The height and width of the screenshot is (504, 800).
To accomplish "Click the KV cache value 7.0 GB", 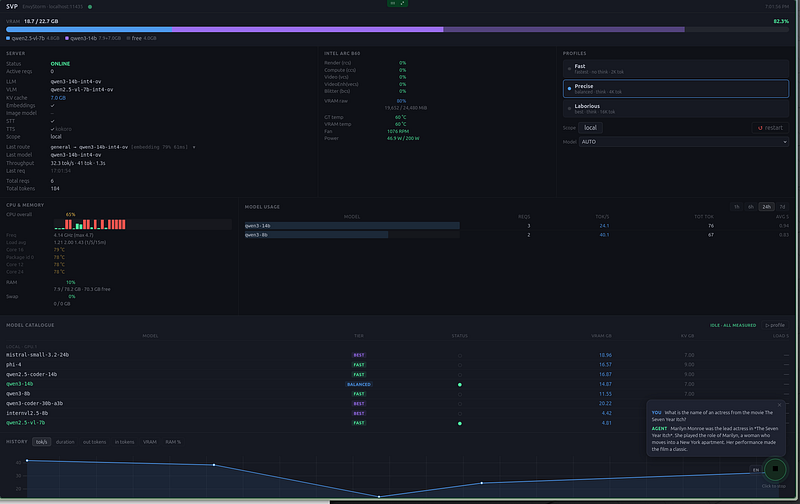I will (x=58, y=97).
